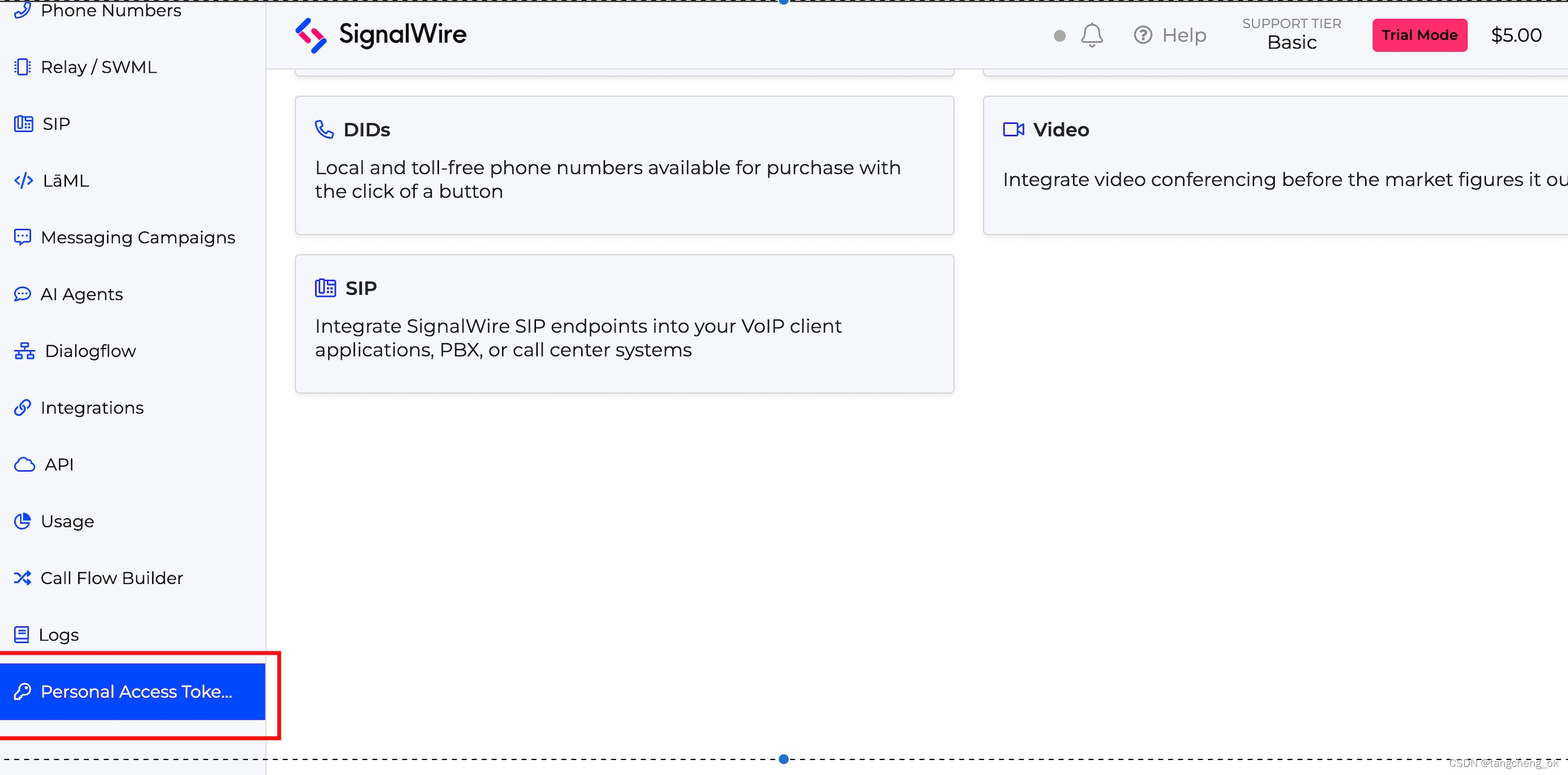Select the Phone Numbers sidebar icon
This screenshot has height=775, width=1568.
22,10
